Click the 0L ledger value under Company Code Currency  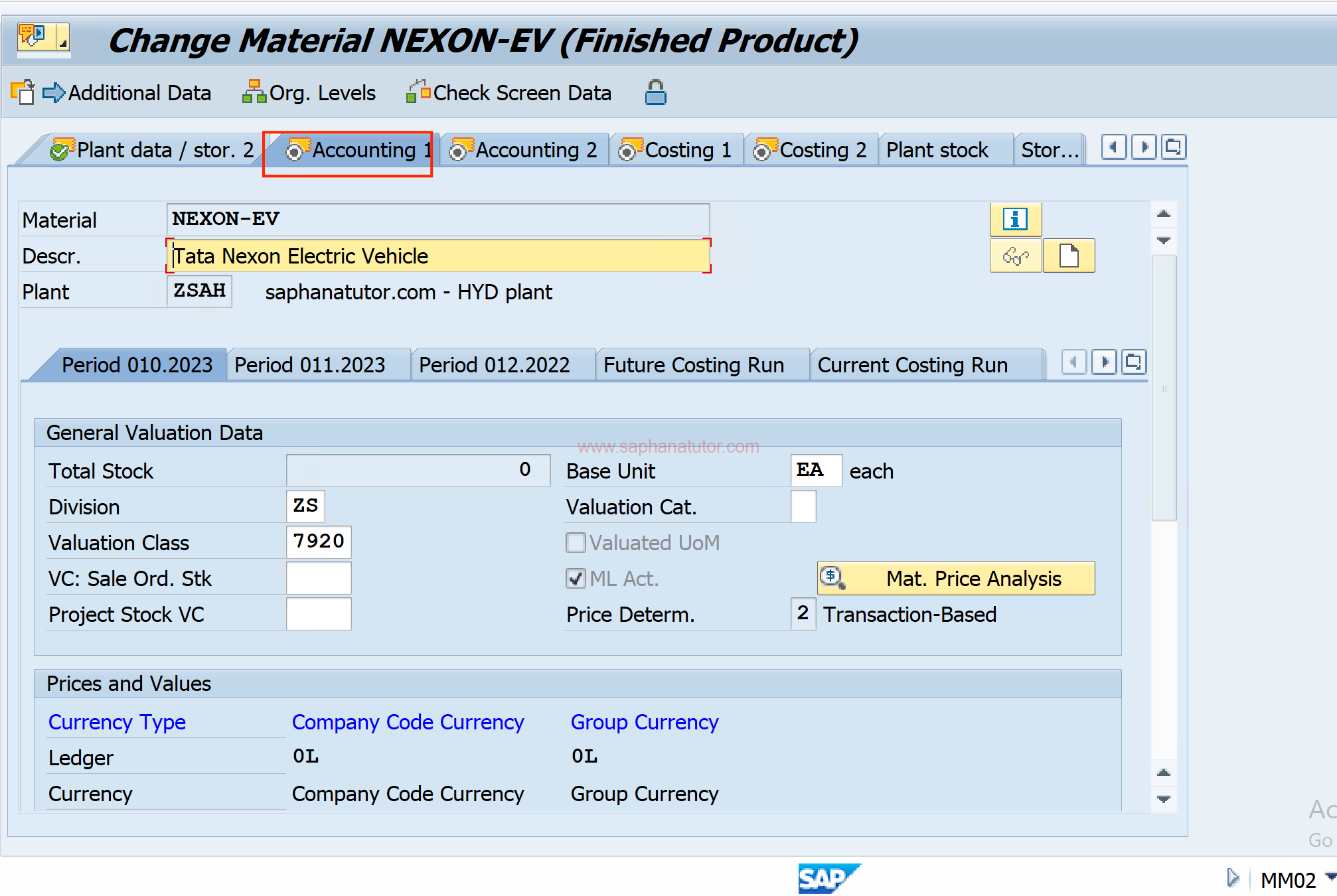point(306,756)
